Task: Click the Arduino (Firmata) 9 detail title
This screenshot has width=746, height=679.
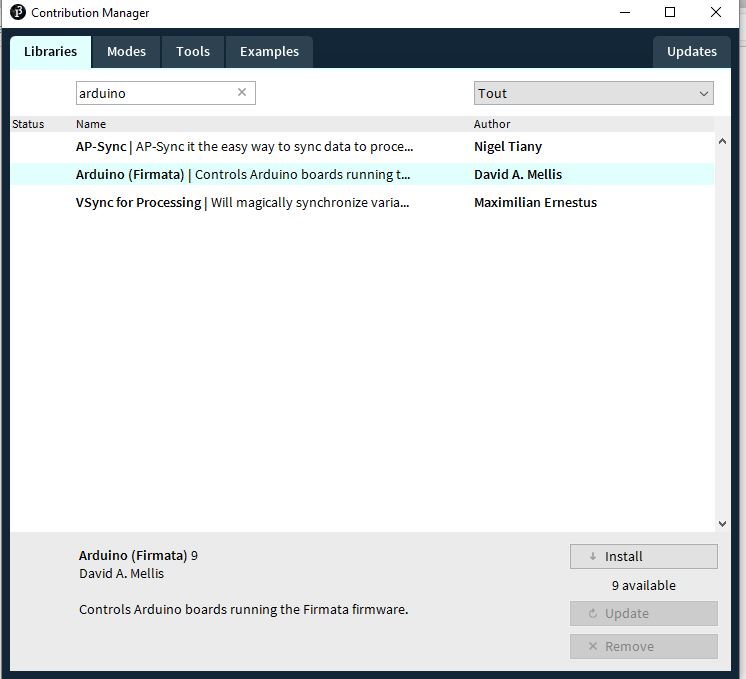Action: [138, 555]
